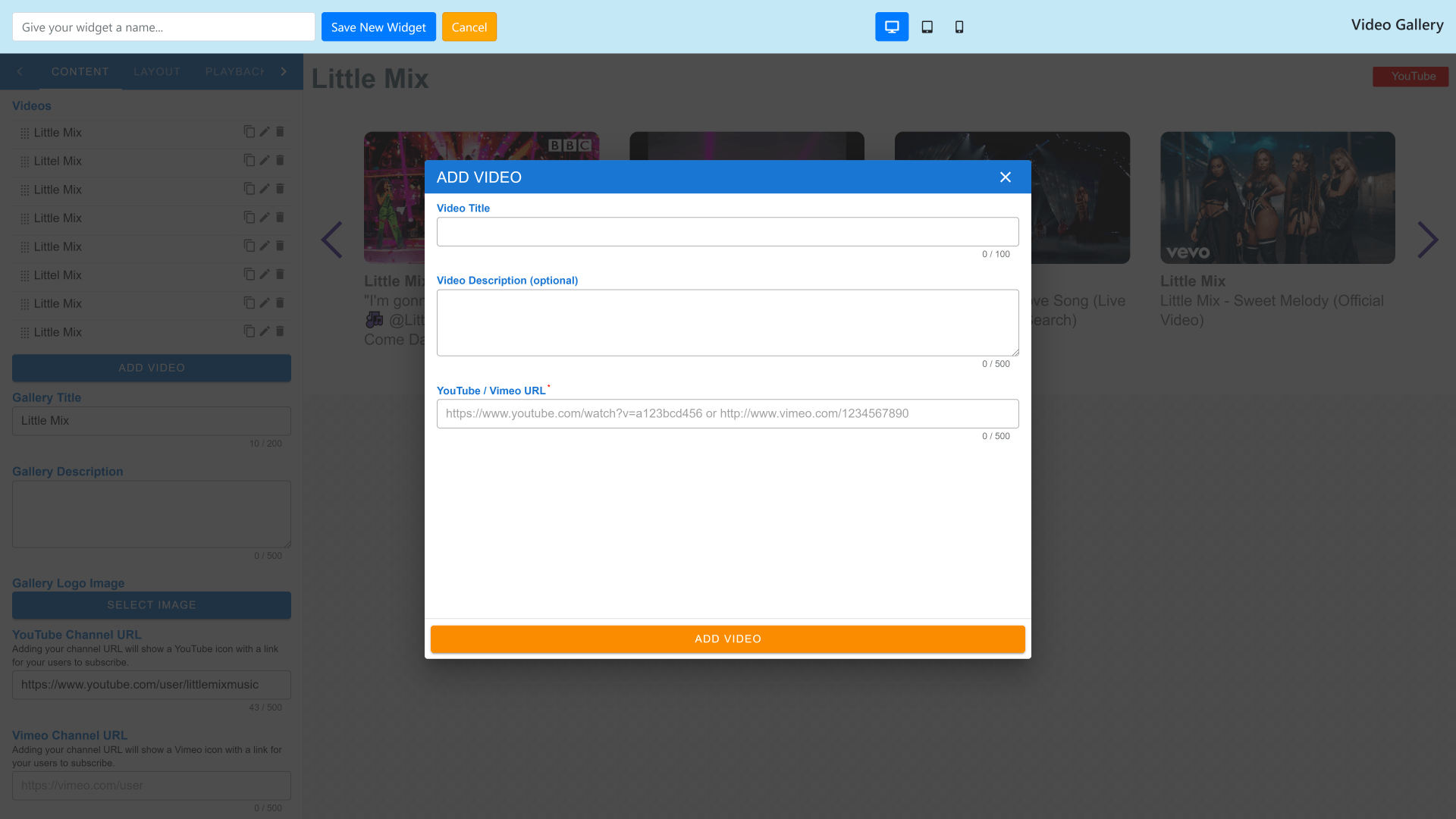1456x819 pixels.
Task: Switch to the PLAYBACK tab
Action: (234, 71)
